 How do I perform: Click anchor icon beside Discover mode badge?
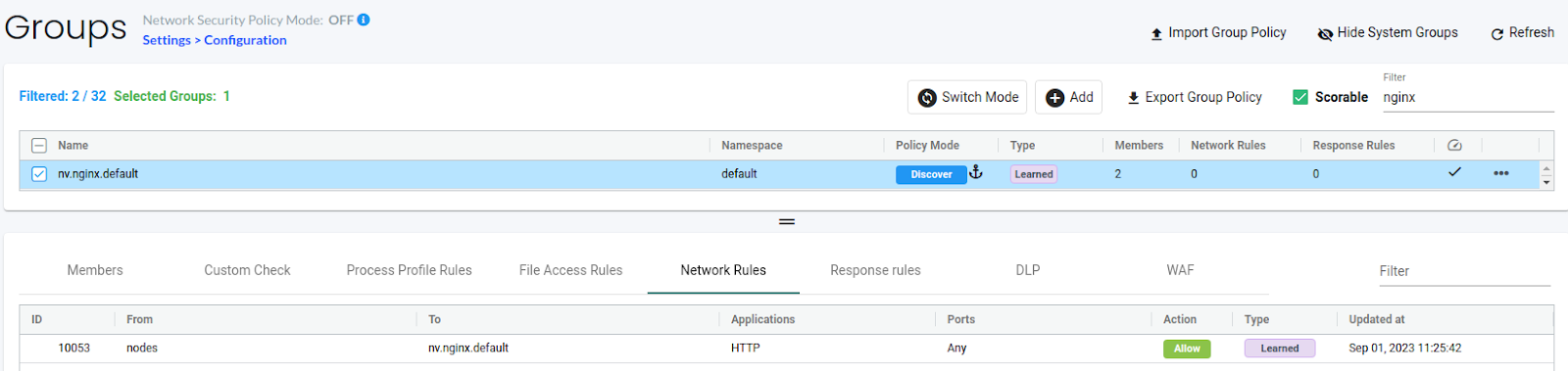coord(976,172)
